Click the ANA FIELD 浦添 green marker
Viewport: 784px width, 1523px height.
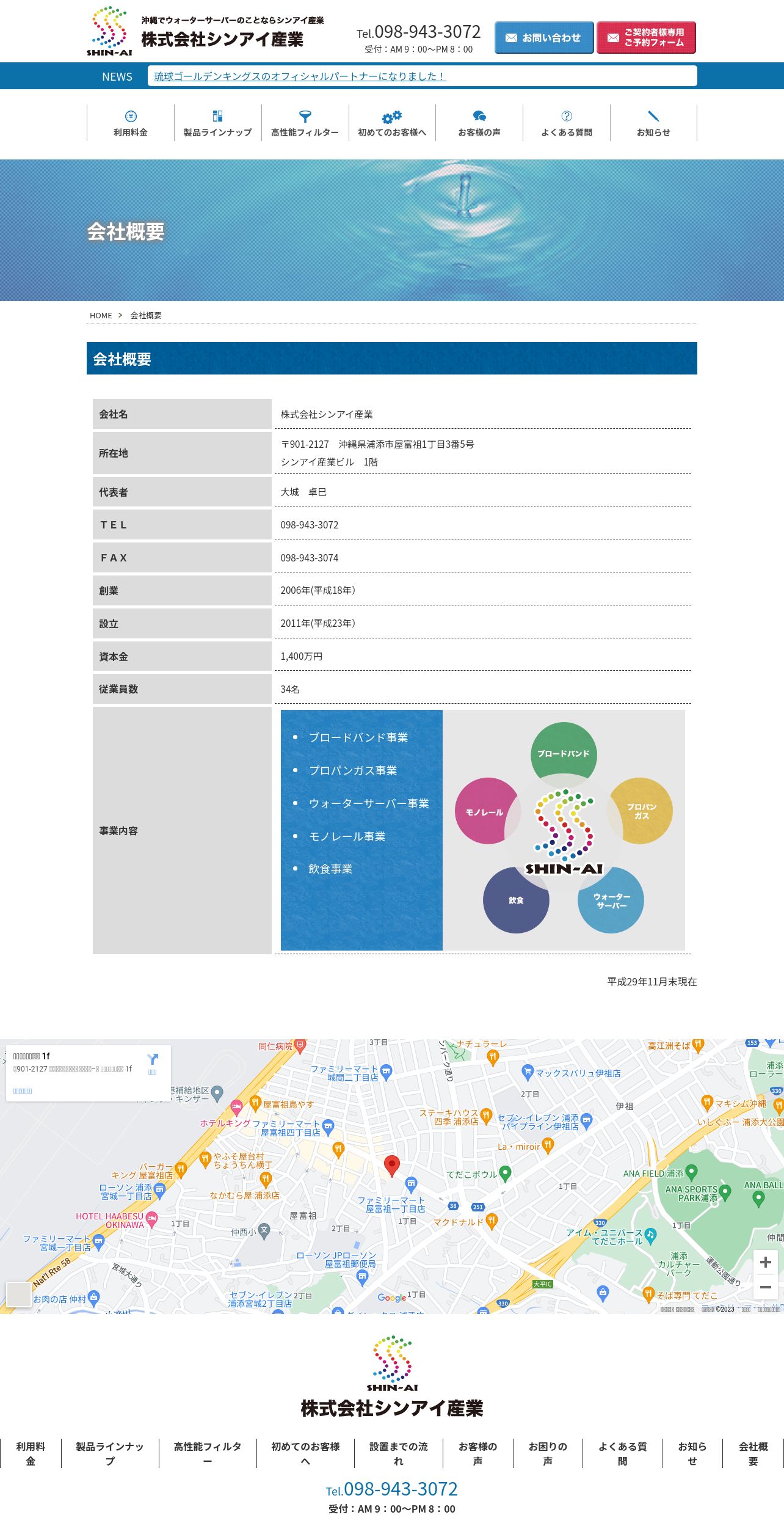[x=691, y=1172]
